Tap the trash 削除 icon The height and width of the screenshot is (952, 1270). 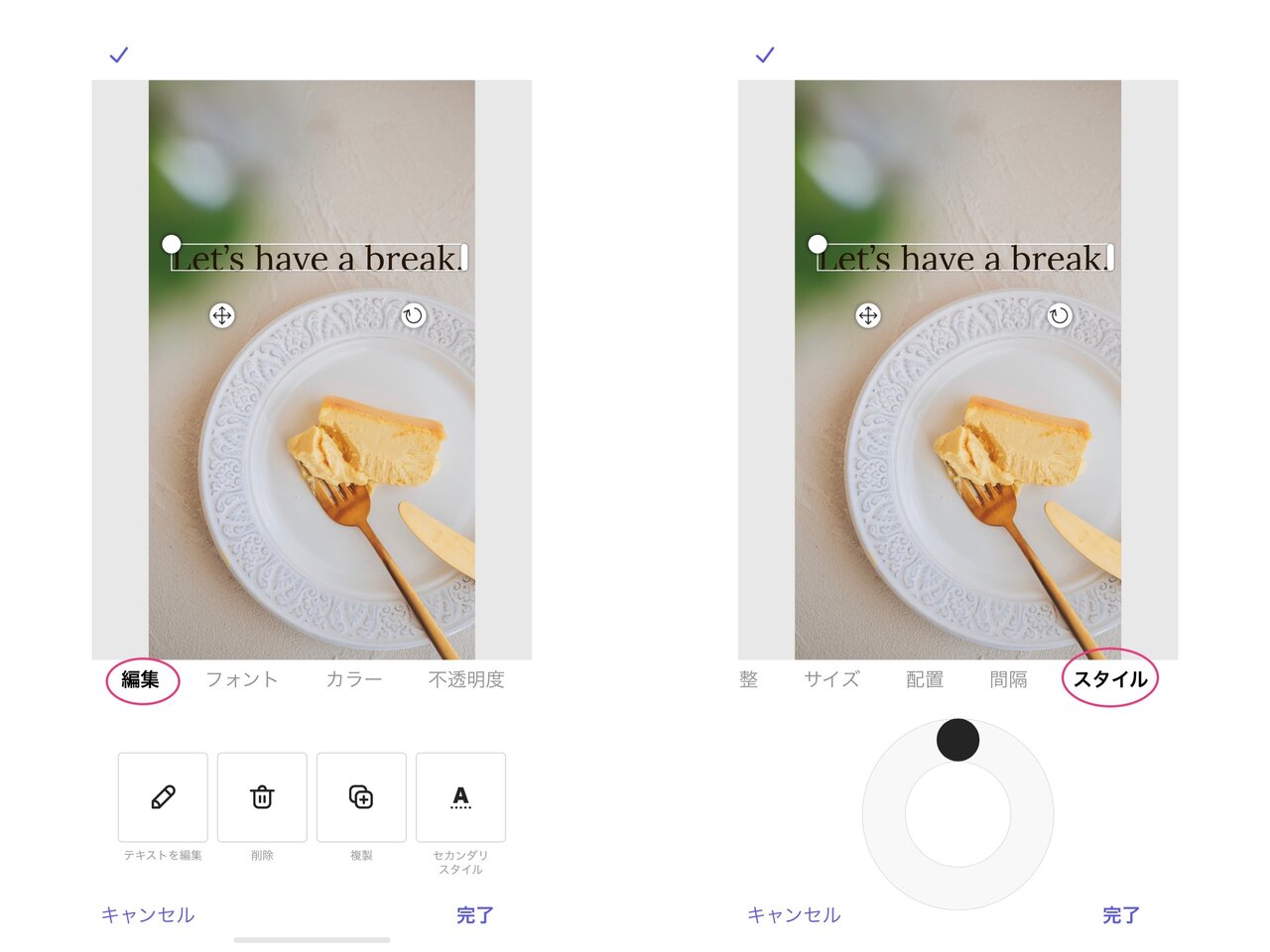(262, 797)
